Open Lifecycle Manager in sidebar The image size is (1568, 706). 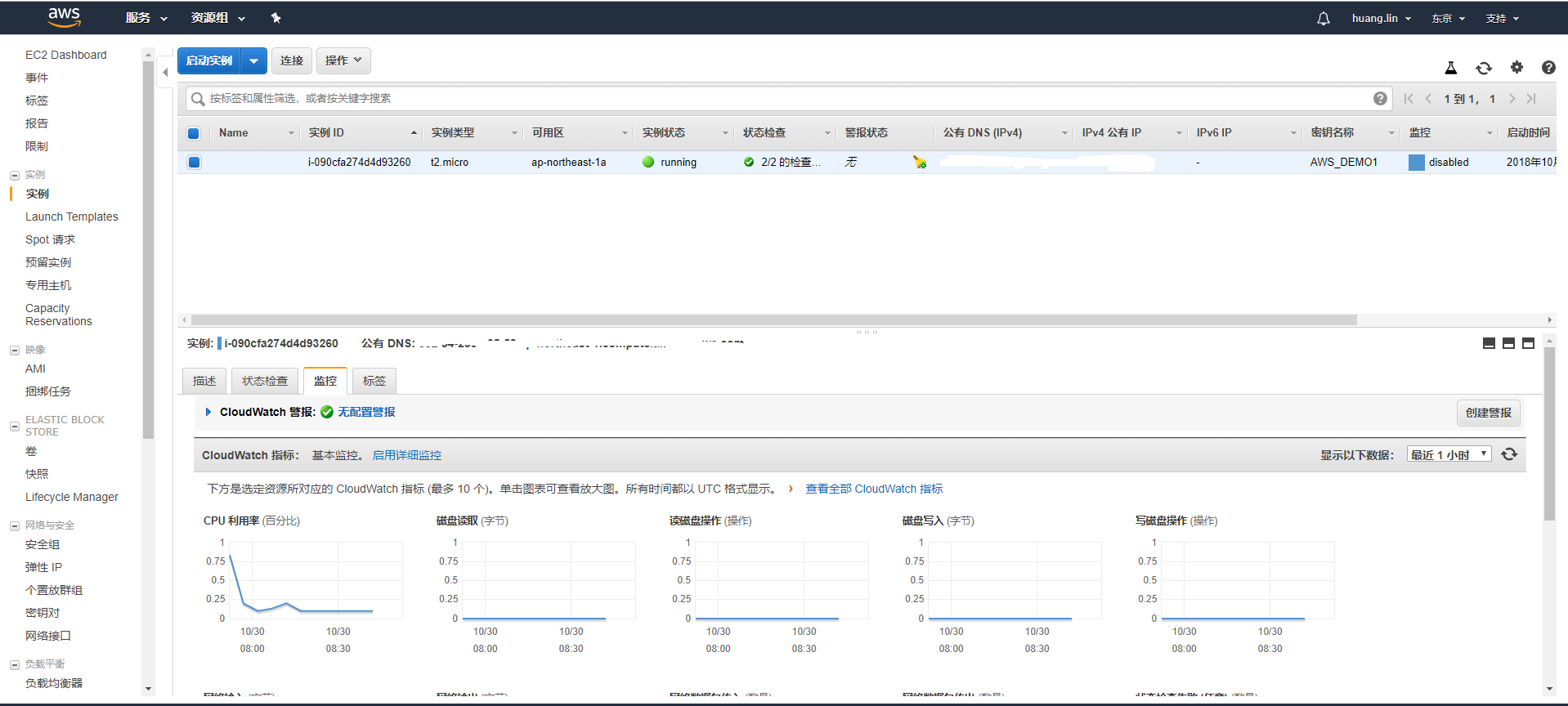[x=72, y=497]
